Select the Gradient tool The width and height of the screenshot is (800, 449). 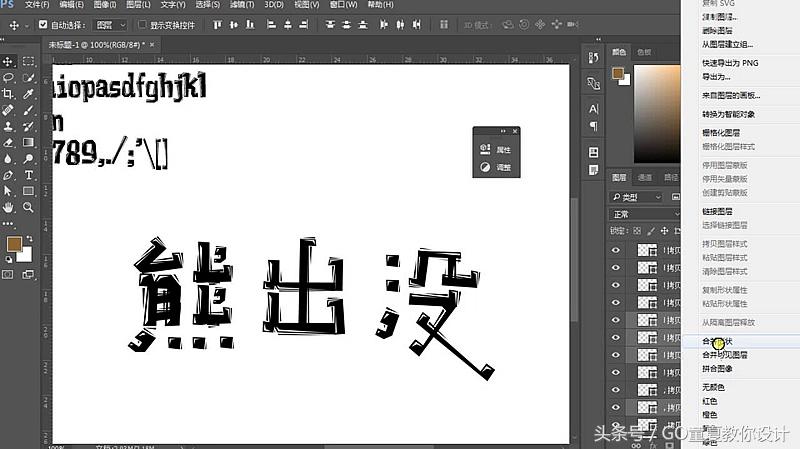pos(28,142)
